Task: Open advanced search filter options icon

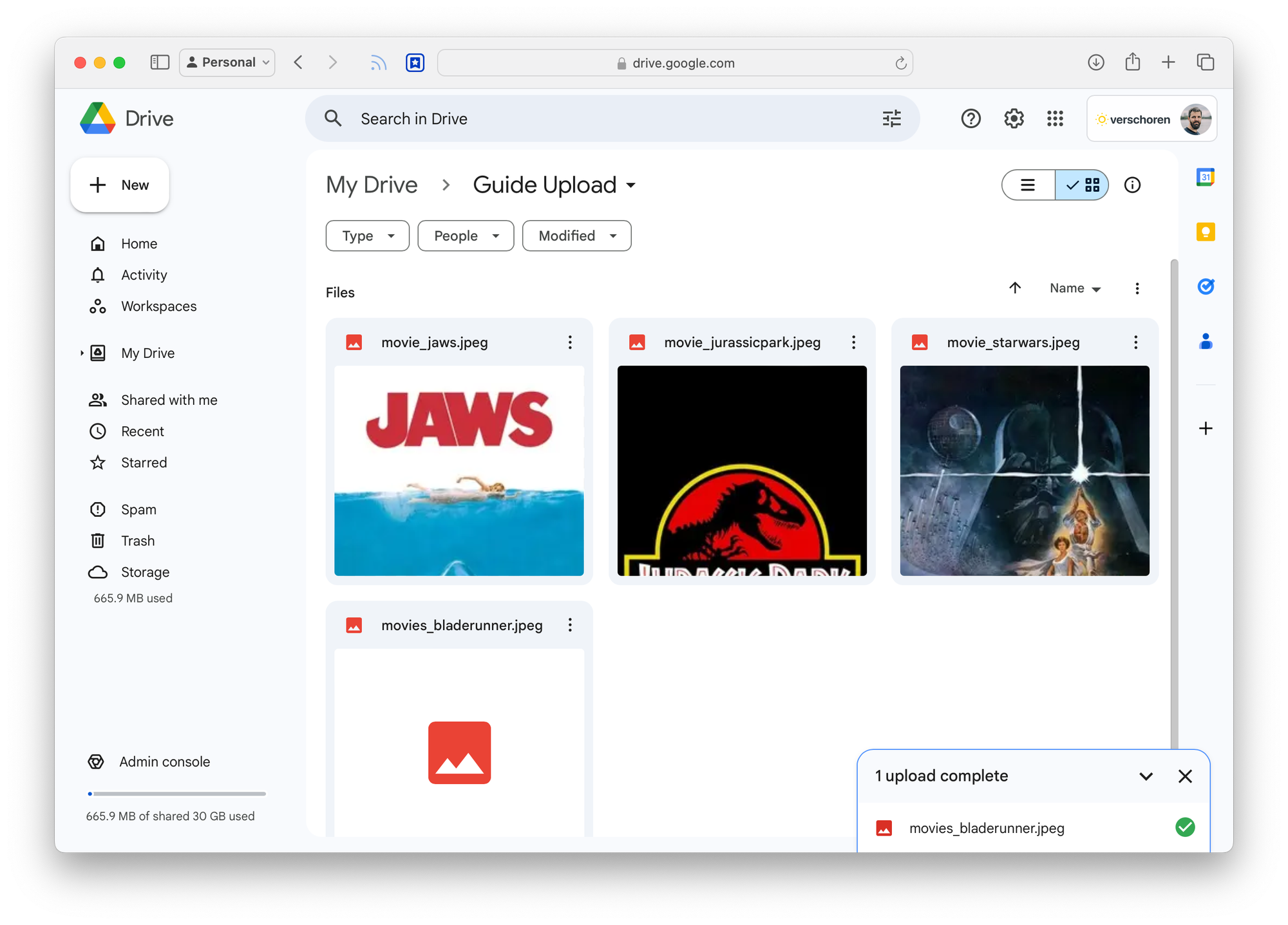Action: pos(891,118)
